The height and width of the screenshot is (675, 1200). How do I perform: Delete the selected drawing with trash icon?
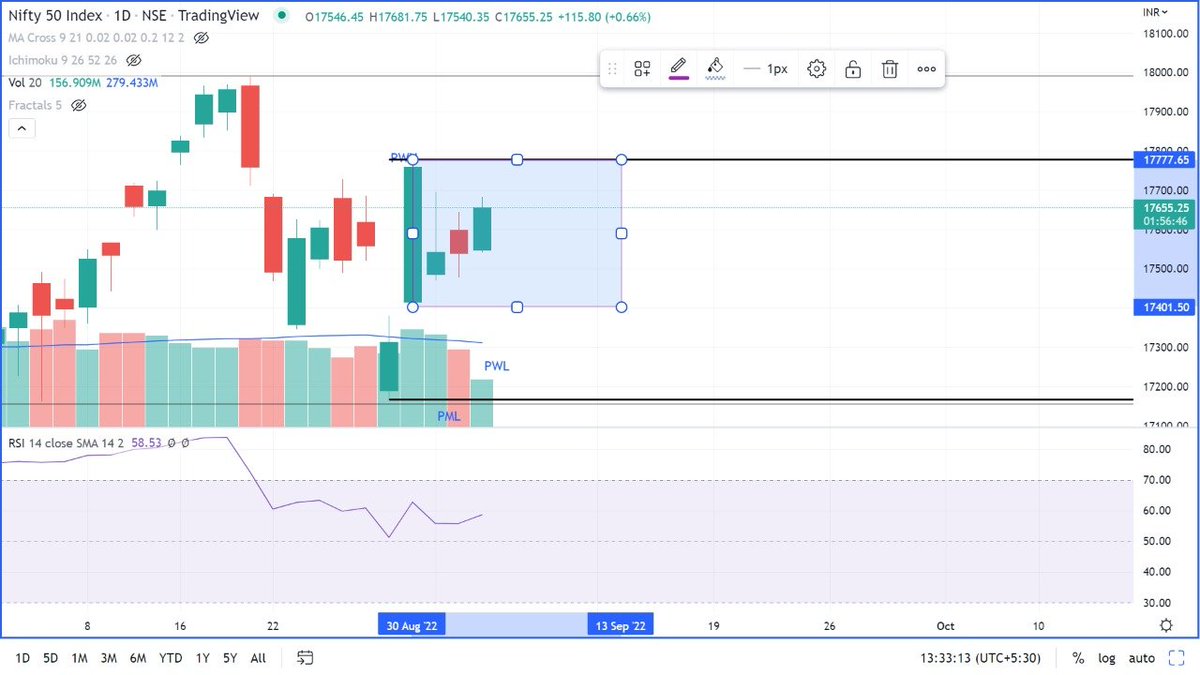pyautogui.click(x=889, y=69)
